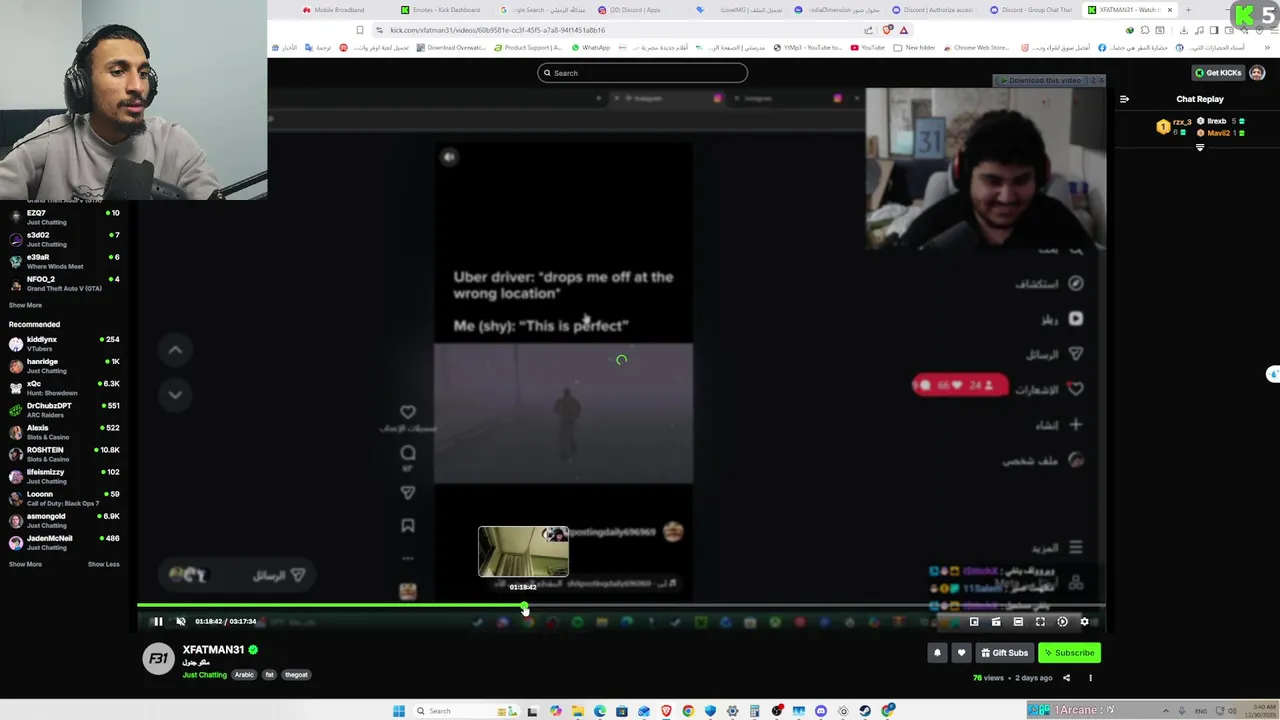Open the Brave Shields lion icon
This screenshot has width=1280, height=720.
click(887, 30)
